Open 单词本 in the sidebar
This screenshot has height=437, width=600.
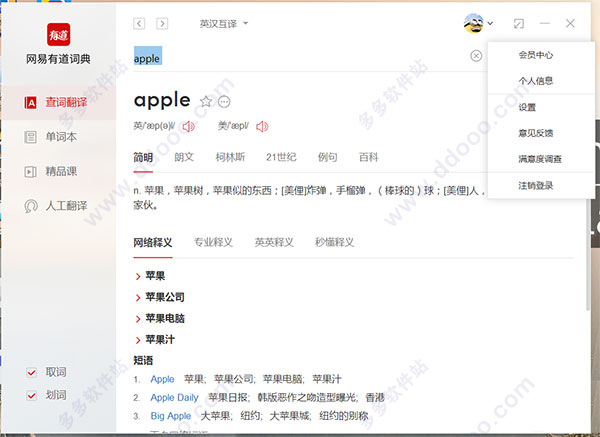coord(59,137)
